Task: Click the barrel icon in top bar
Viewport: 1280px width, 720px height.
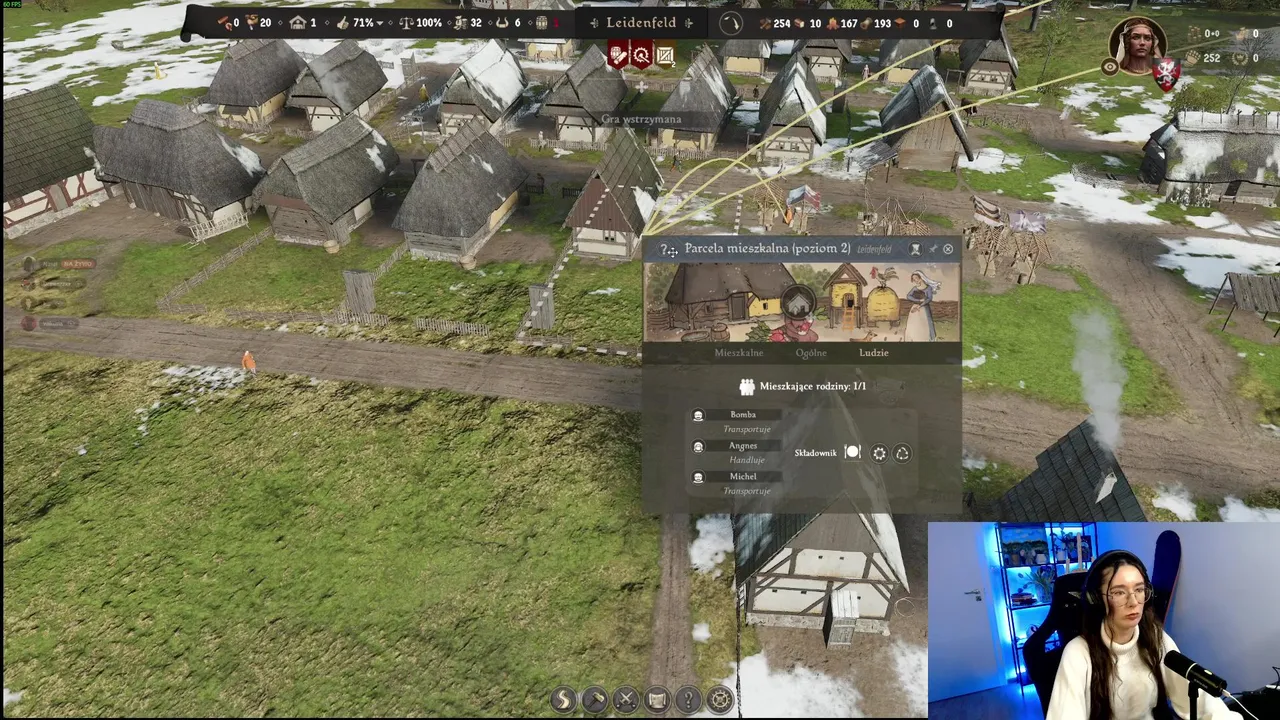Action: click(x=541, y=23)
